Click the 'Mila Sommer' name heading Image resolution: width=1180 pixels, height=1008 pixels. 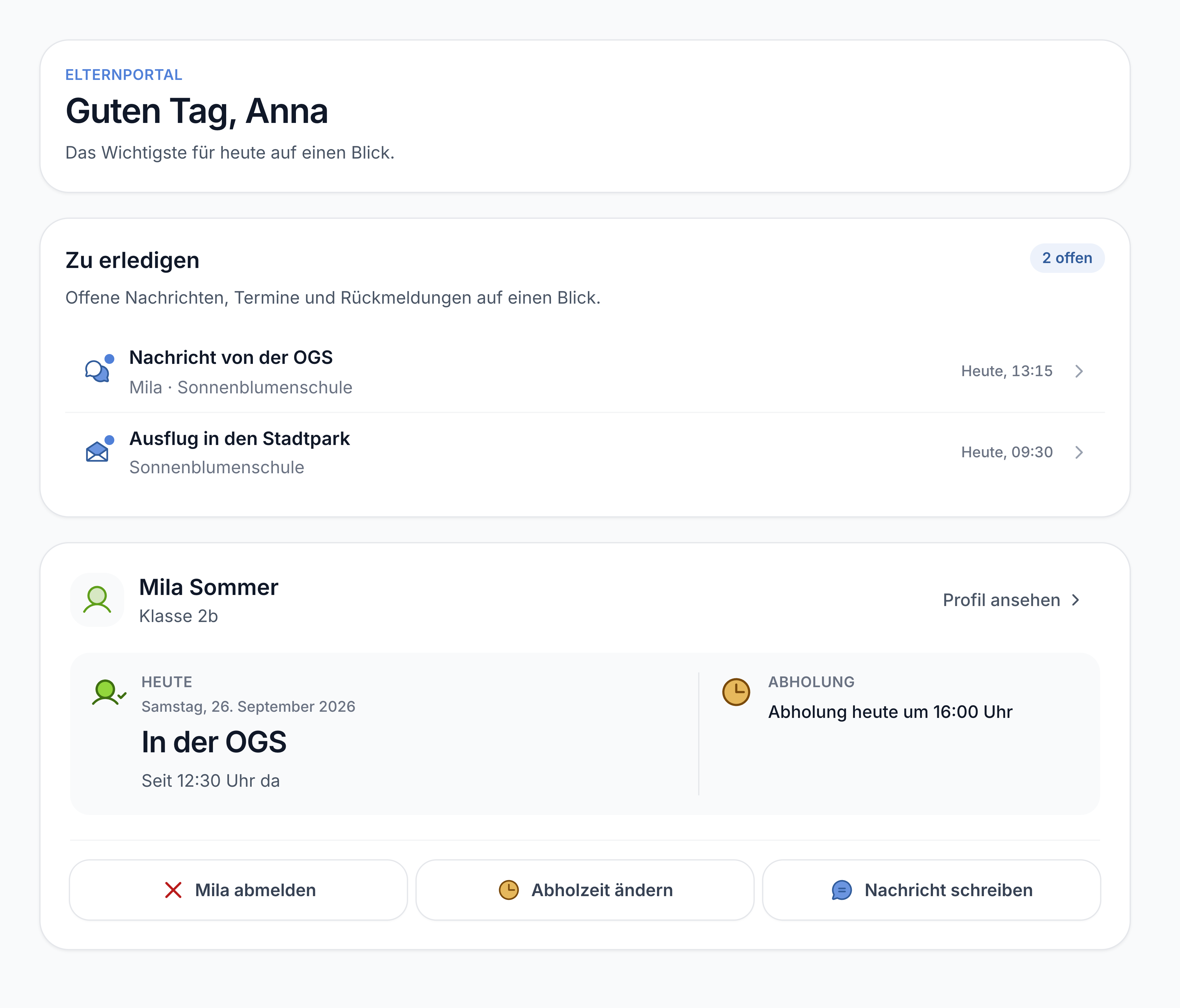pos(208,587)
